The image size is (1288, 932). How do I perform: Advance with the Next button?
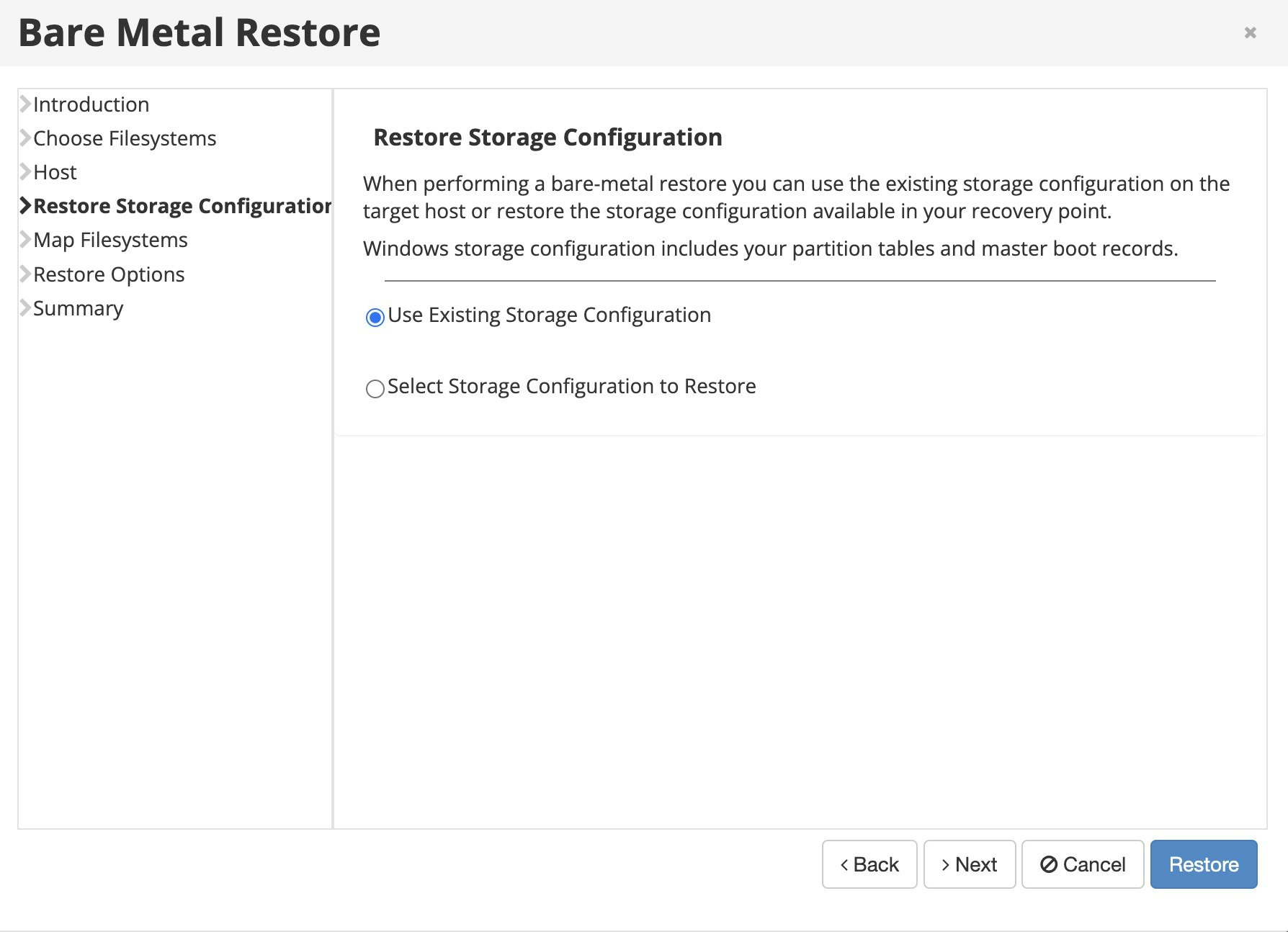[x=969, y=864]
